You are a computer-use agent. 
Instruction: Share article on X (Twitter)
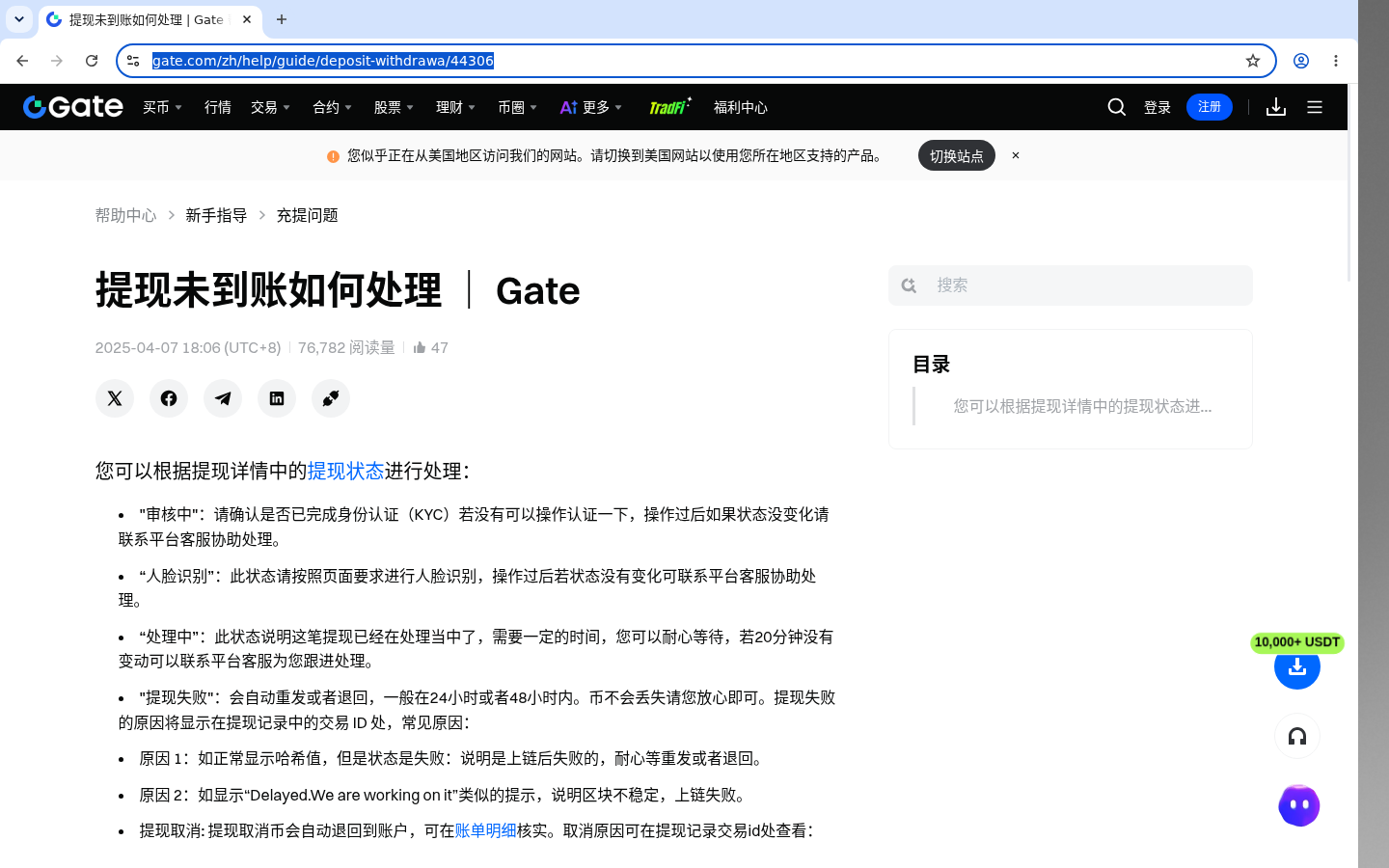115,398
